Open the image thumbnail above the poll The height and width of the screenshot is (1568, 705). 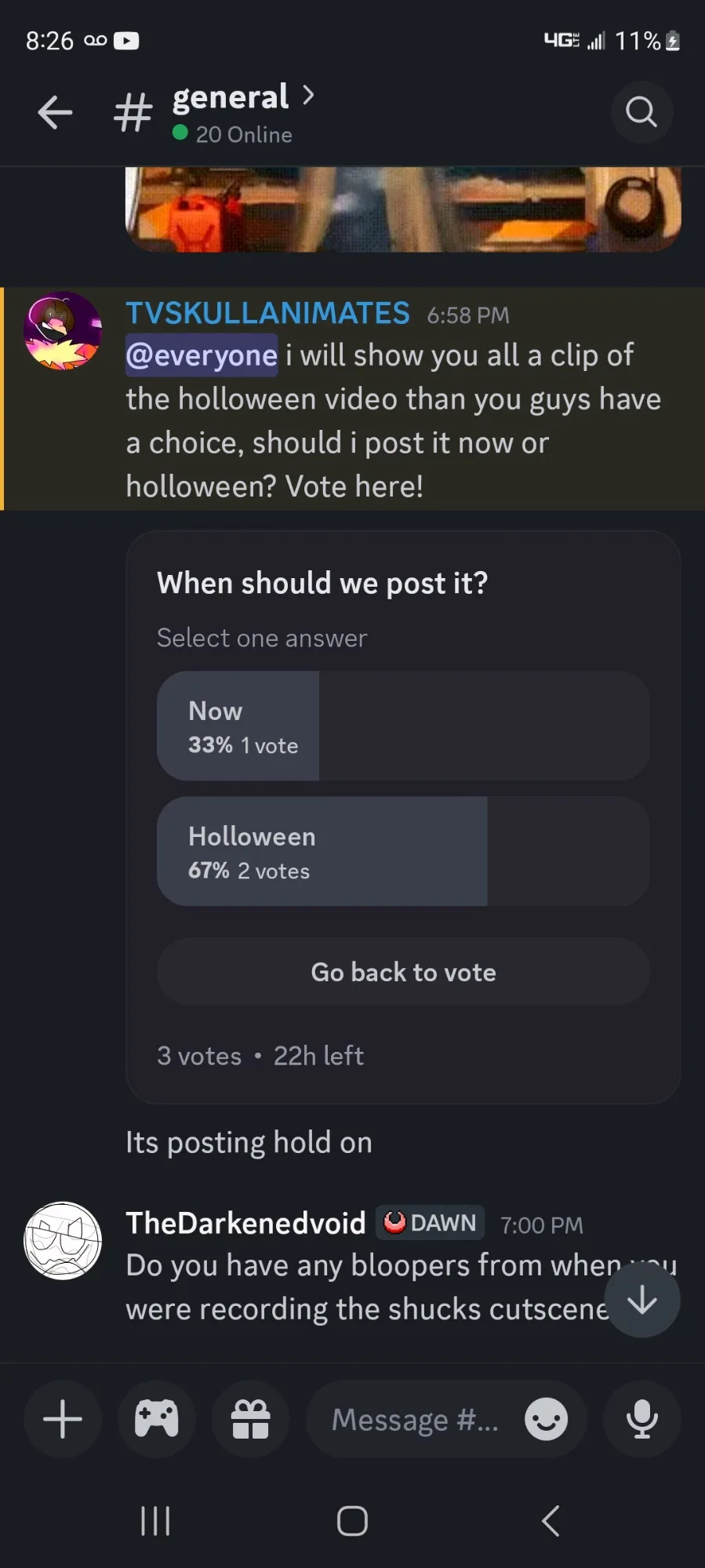pyautogui.click(x=403, y=209)
